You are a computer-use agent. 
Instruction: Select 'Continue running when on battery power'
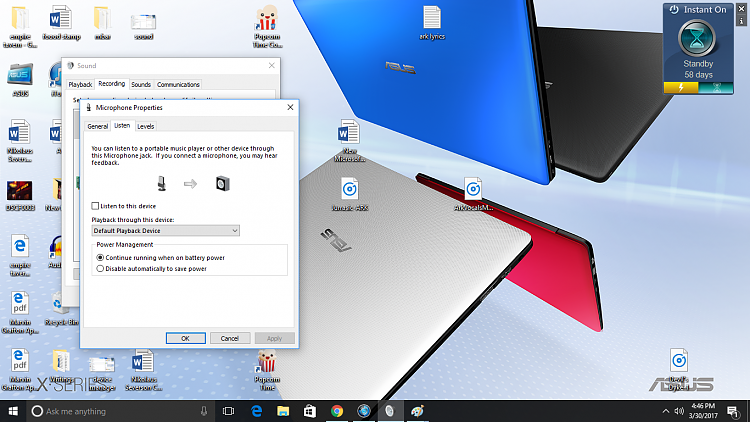point(99,257)
